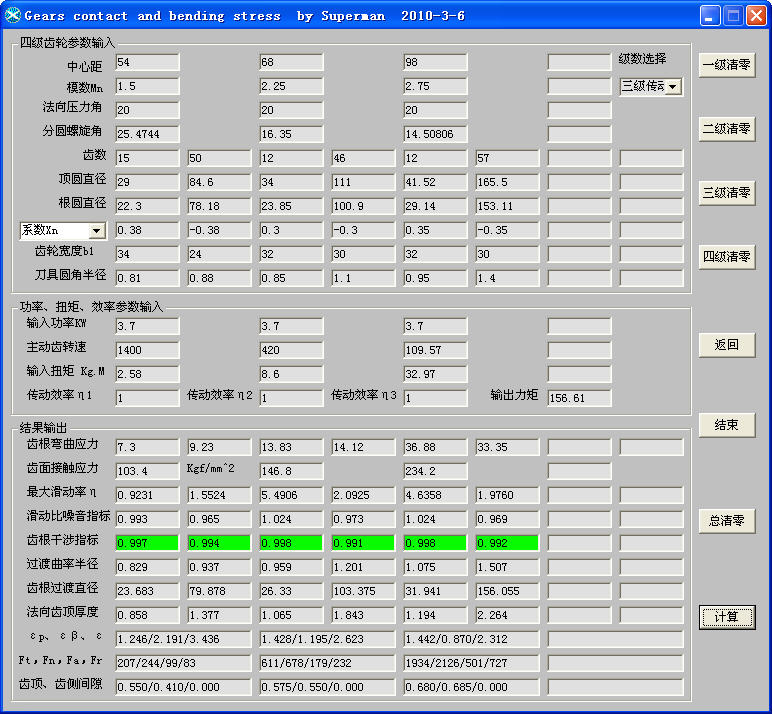The image size is (772, 714).
Task: Click first-stage 法向压力角 field with 20
Action: [147, 110]
